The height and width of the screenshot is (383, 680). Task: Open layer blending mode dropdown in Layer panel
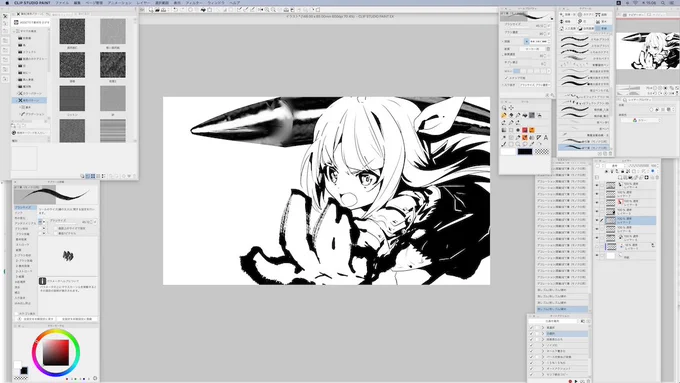[x=615, y=166]
